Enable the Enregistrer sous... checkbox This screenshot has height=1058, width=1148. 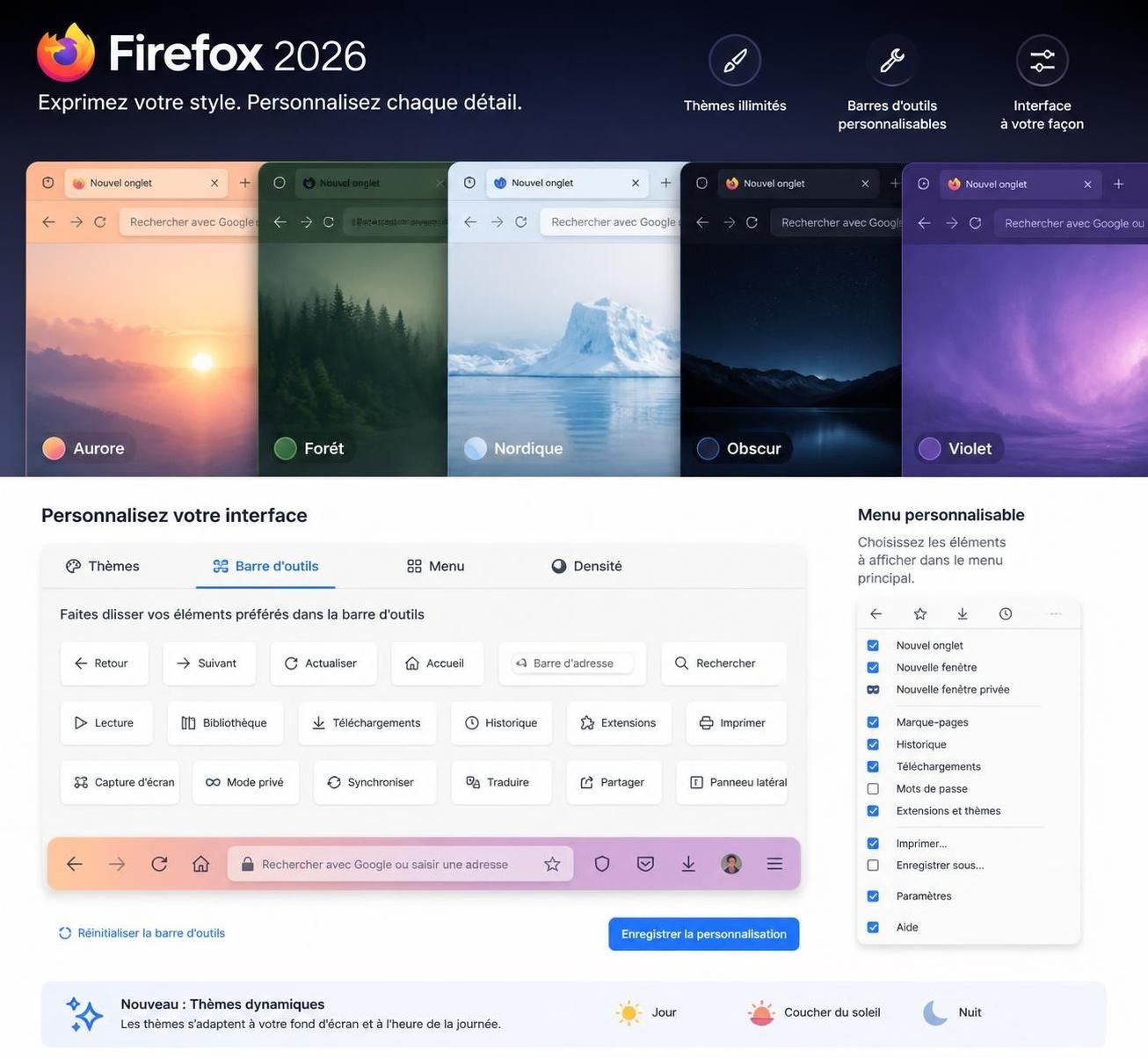tap(873, 866)
